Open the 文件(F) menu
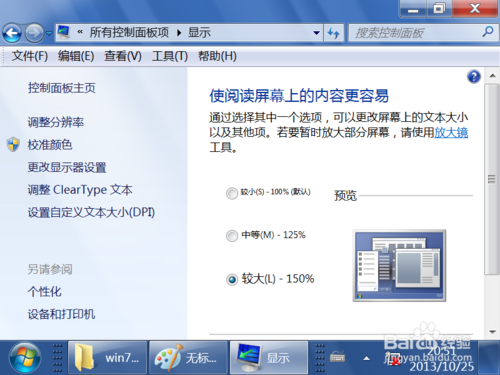This screenshot has width=500, height=375. pyautogui.click(x=30, y=56)
